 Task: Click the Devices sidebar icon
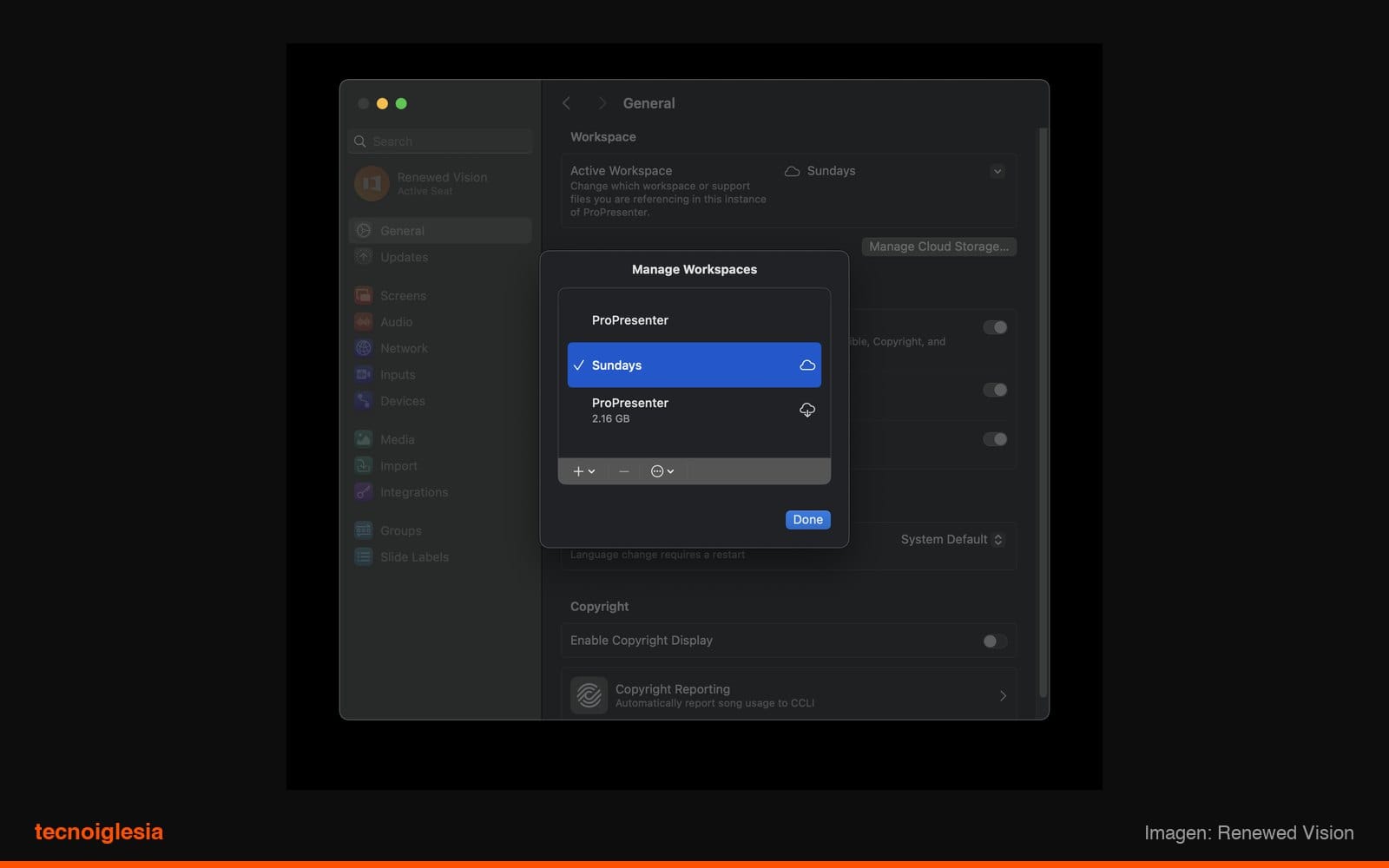tap(364, 400)
